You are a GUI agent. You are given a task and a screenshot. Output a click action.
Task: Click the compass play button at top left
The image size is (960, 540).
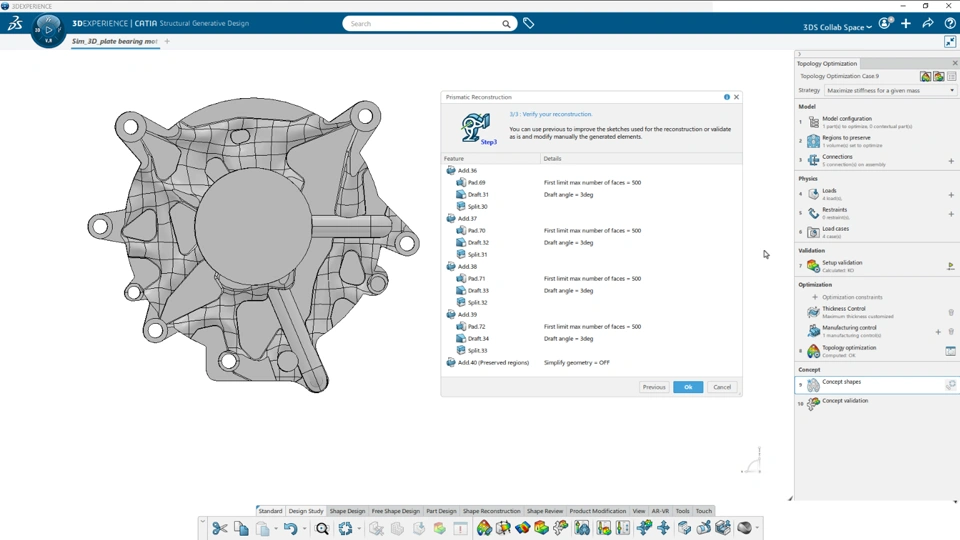point(48,30)
